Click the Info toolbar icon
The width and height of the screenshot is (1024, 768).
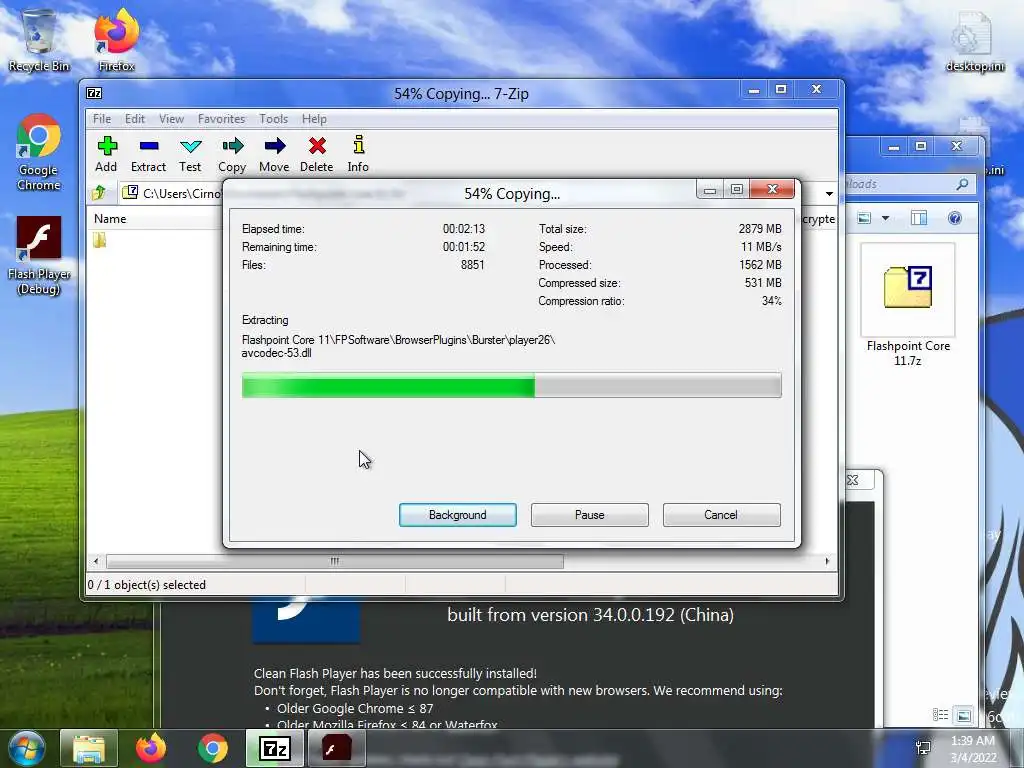(358, 154)
